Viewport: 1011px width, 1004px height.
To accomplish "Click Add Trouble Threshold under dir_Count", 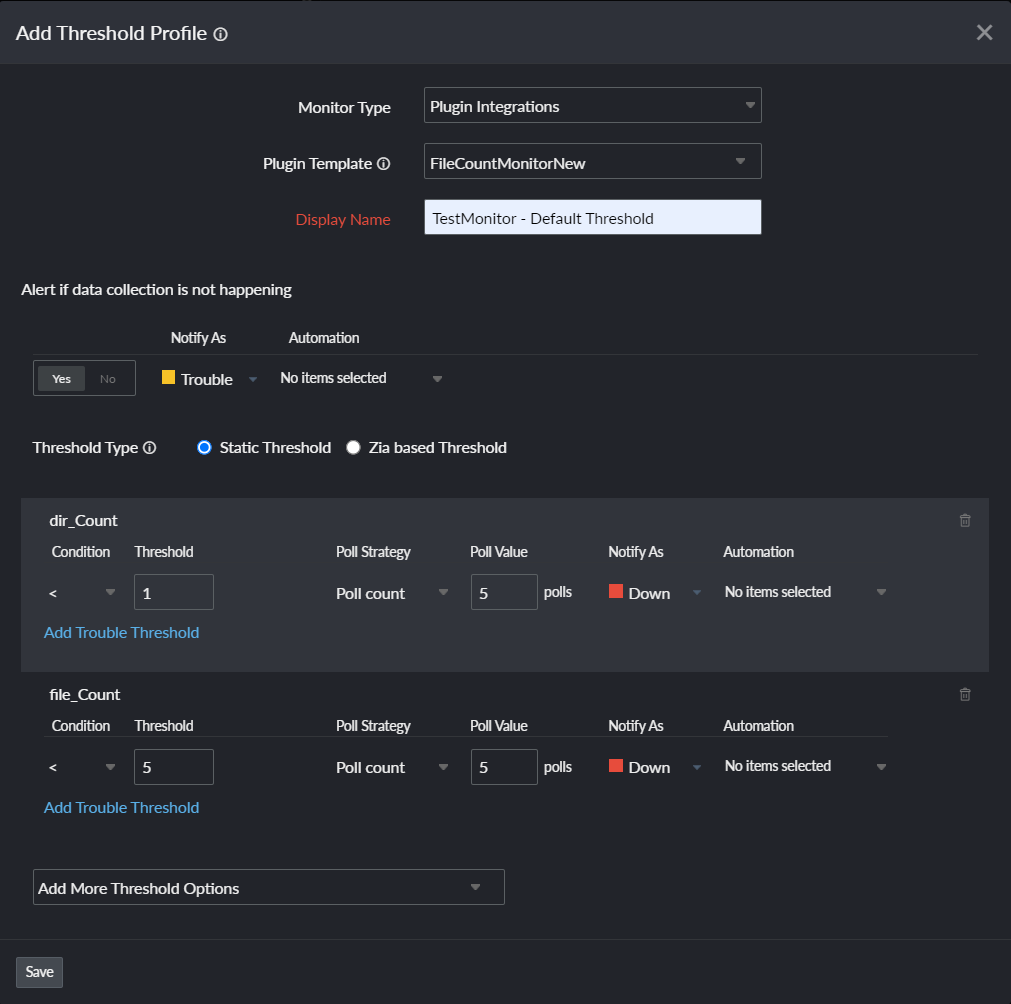I will point(121,633).
